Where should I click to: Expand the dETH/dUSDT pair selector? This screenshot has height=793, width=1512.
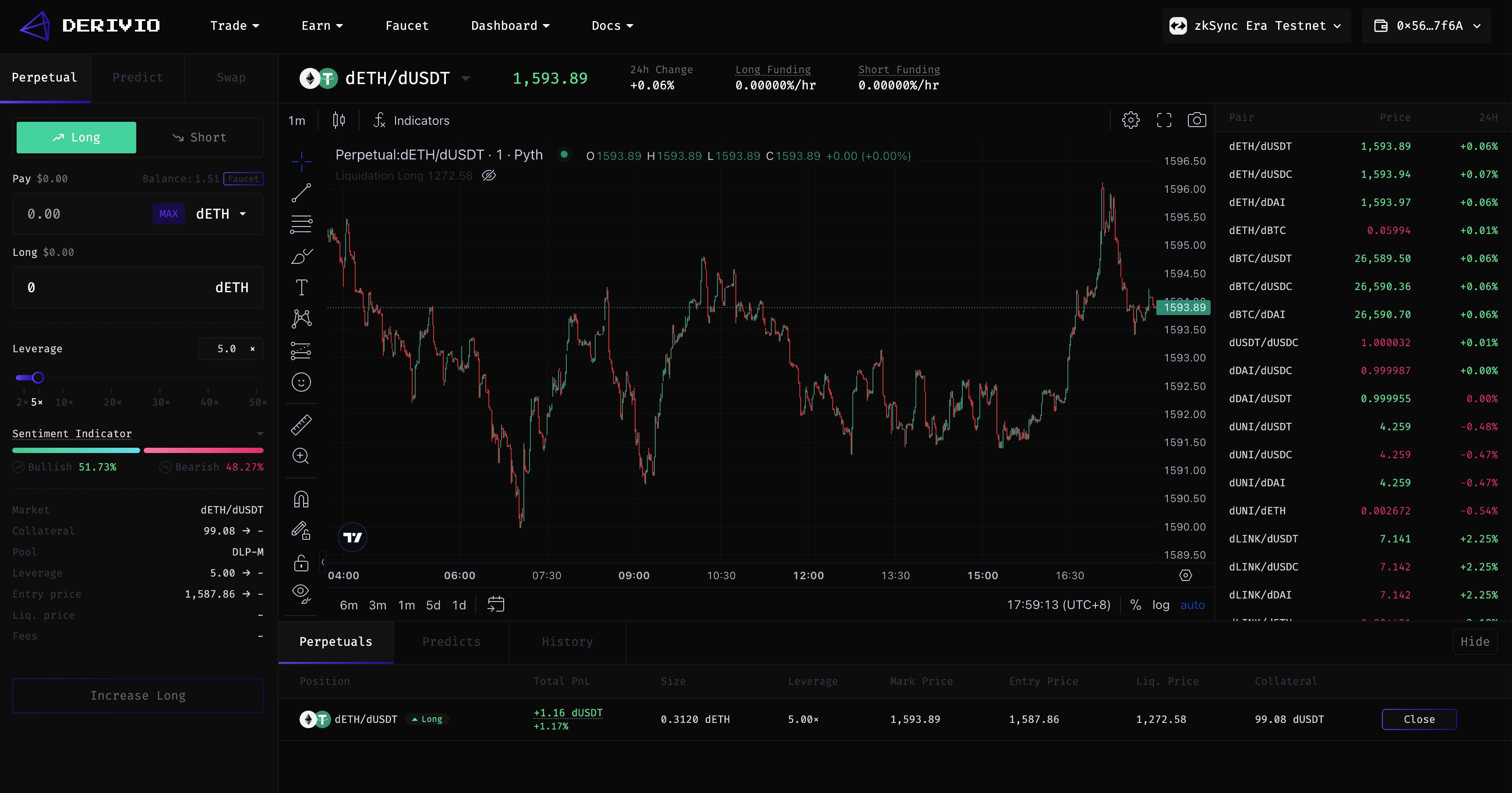click(466, 78)
